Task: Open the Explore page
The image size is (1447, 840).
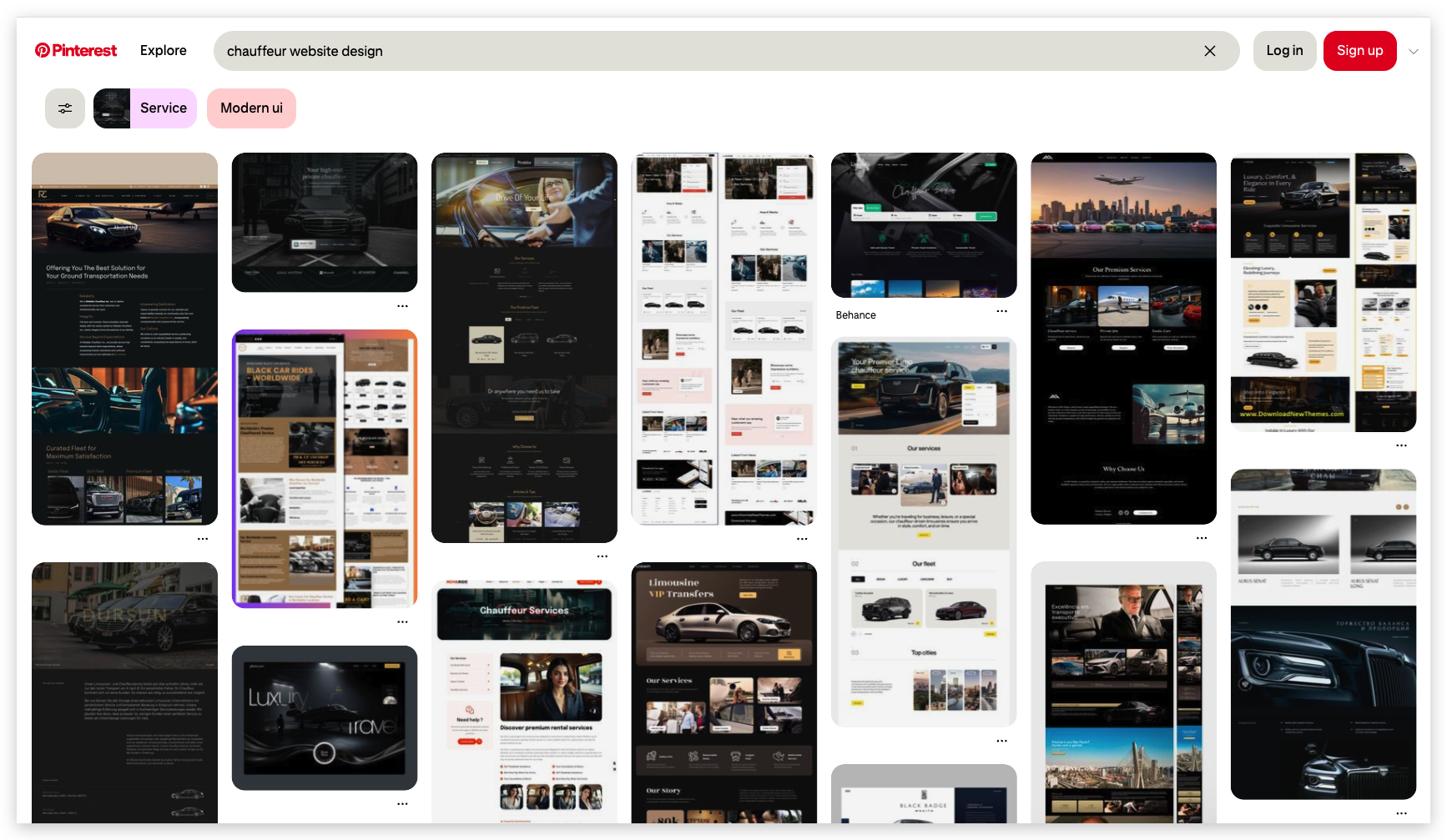Action: [x=164, y=51]
